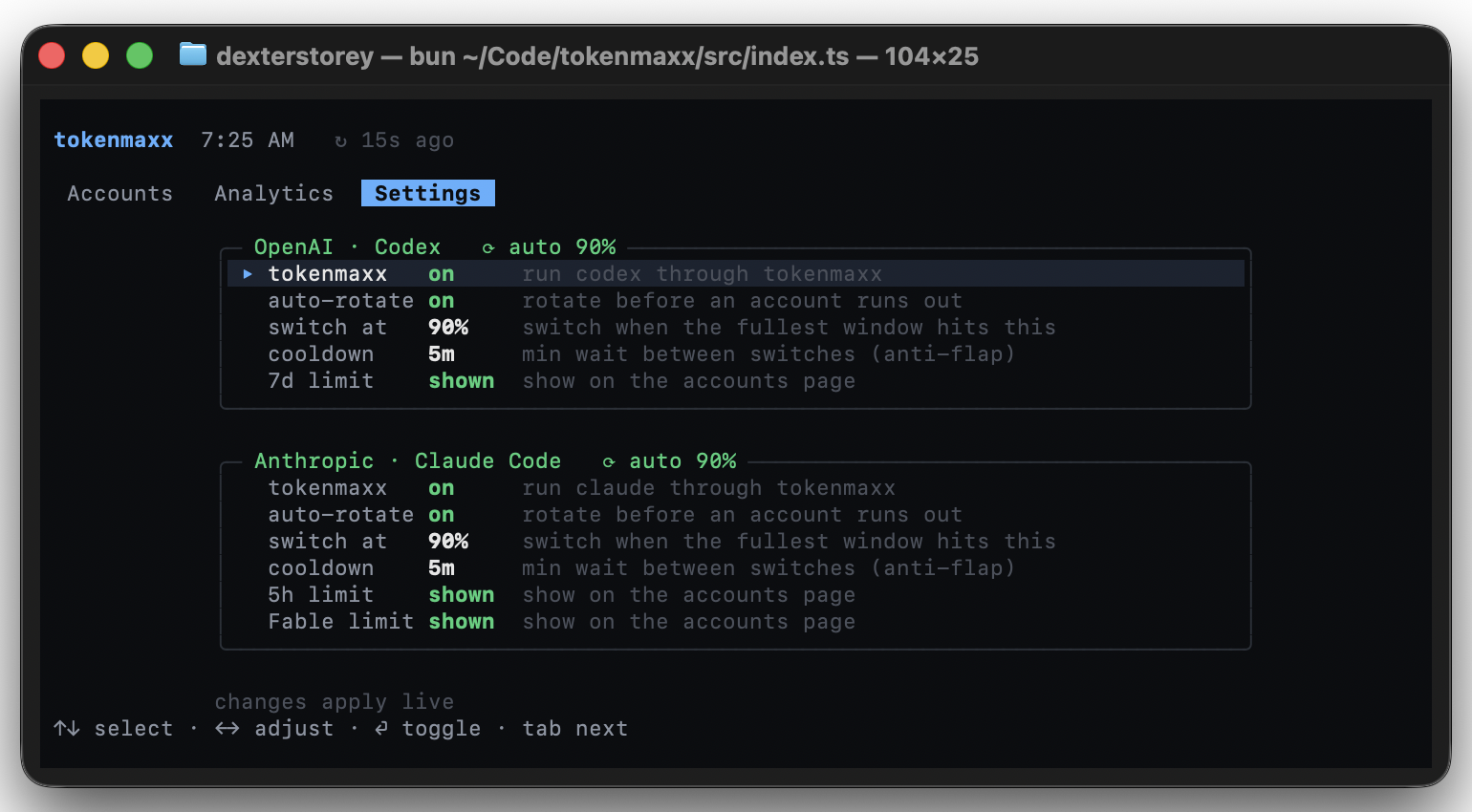Select the Claude Code cooldown row label
This screenshot has width=1472, height=812.
321,568
